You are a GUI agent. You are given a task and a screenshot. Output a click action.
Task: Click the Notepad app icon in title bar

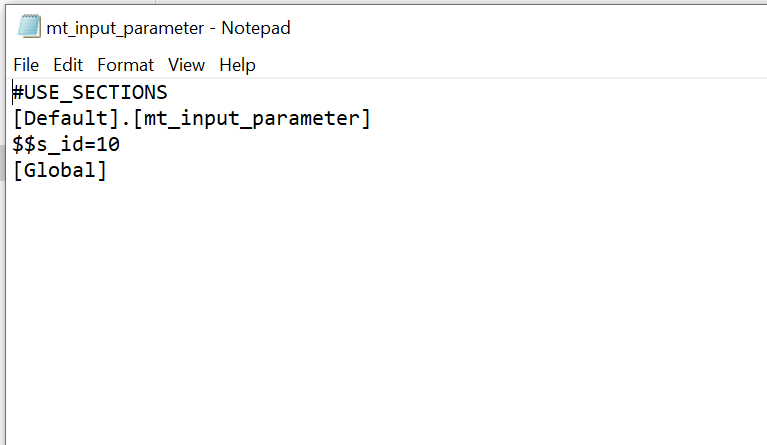click(x=29, y=26)
